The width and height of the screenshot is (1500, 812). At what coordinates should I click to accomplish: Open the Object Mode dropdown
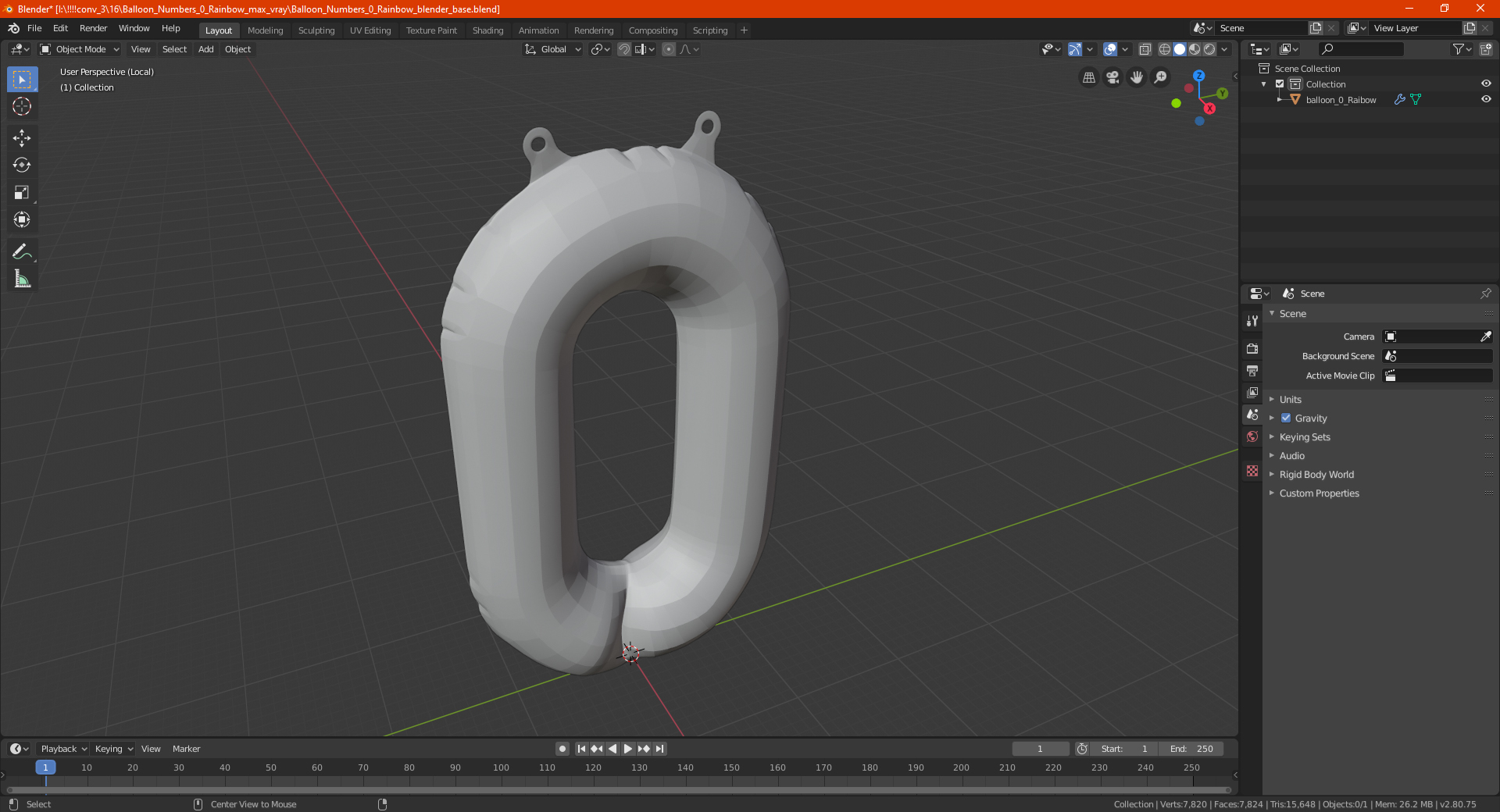pyautogui.click(x=80, y=49)
